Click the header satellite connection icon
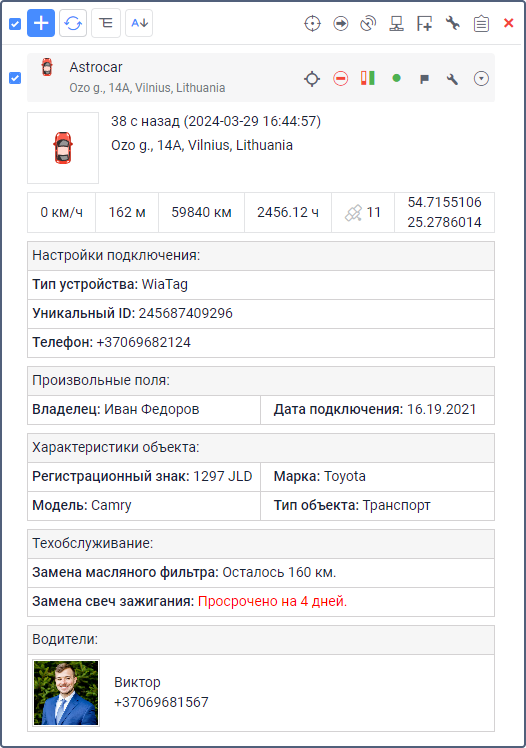526x748 pixels. [368, 23]
